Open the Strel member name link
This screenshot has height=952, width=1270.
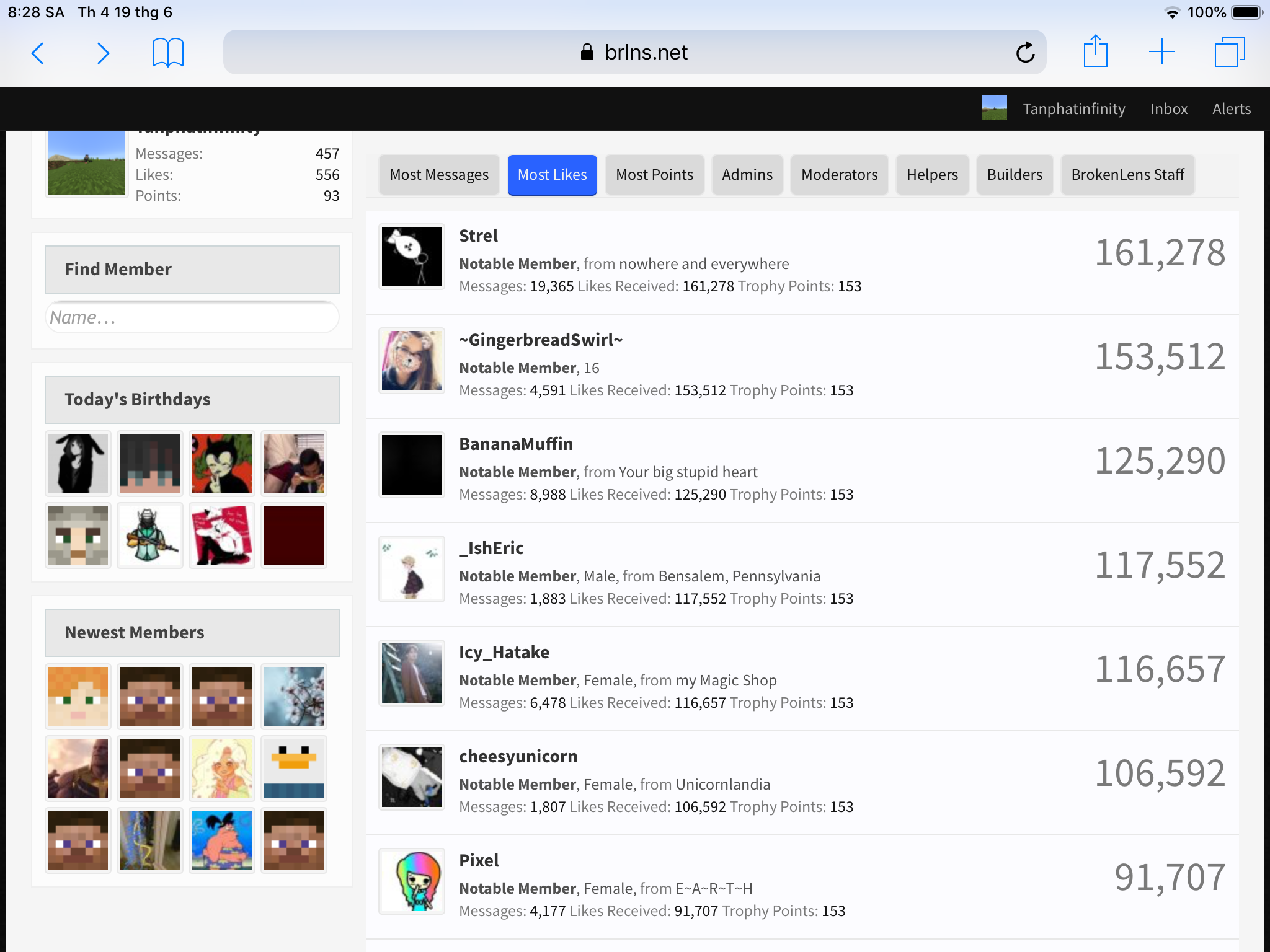click(x=478, y=236)
